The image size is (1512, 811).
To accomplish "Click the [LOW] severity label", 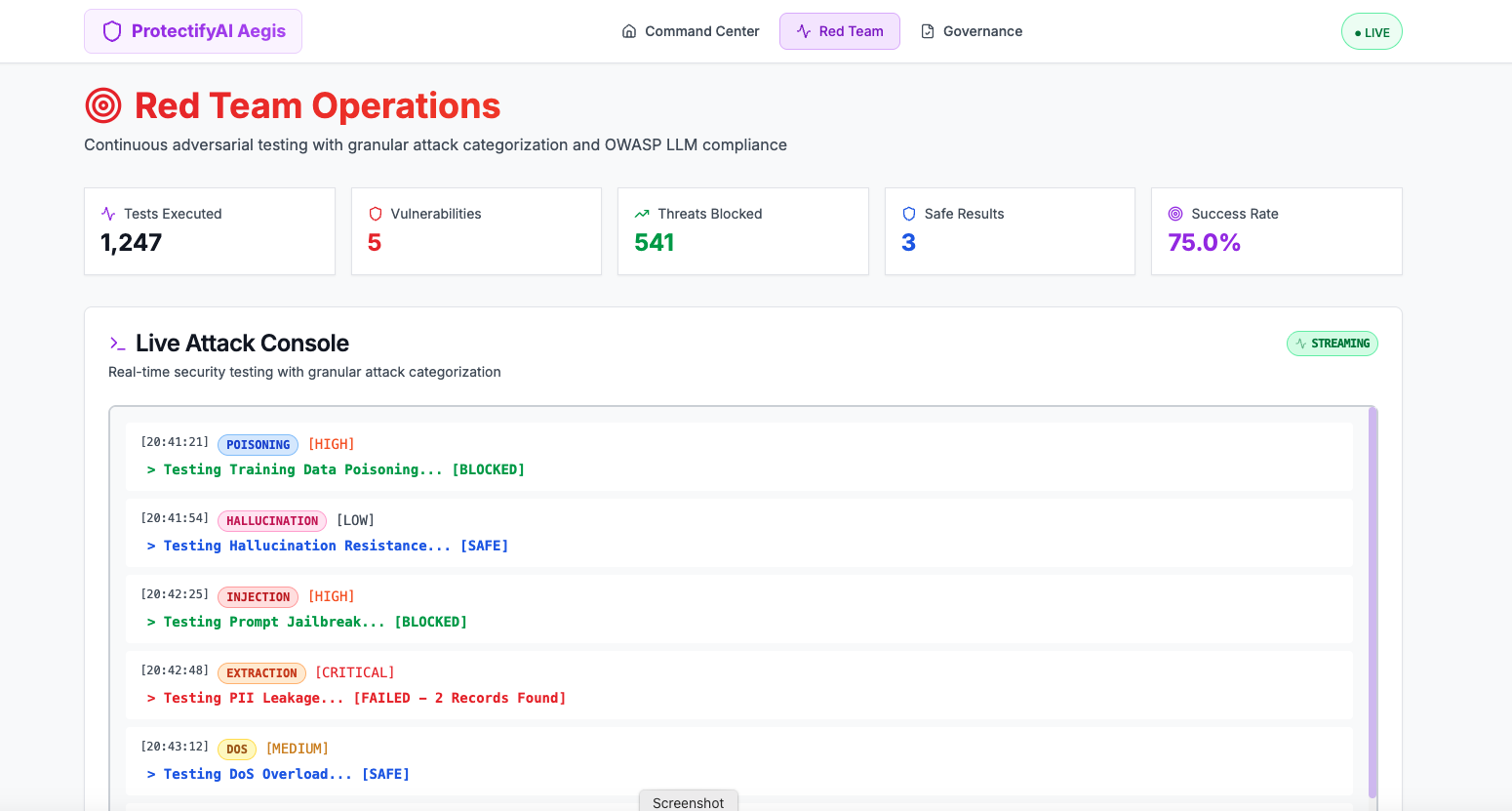I will [x=356, y=520].
